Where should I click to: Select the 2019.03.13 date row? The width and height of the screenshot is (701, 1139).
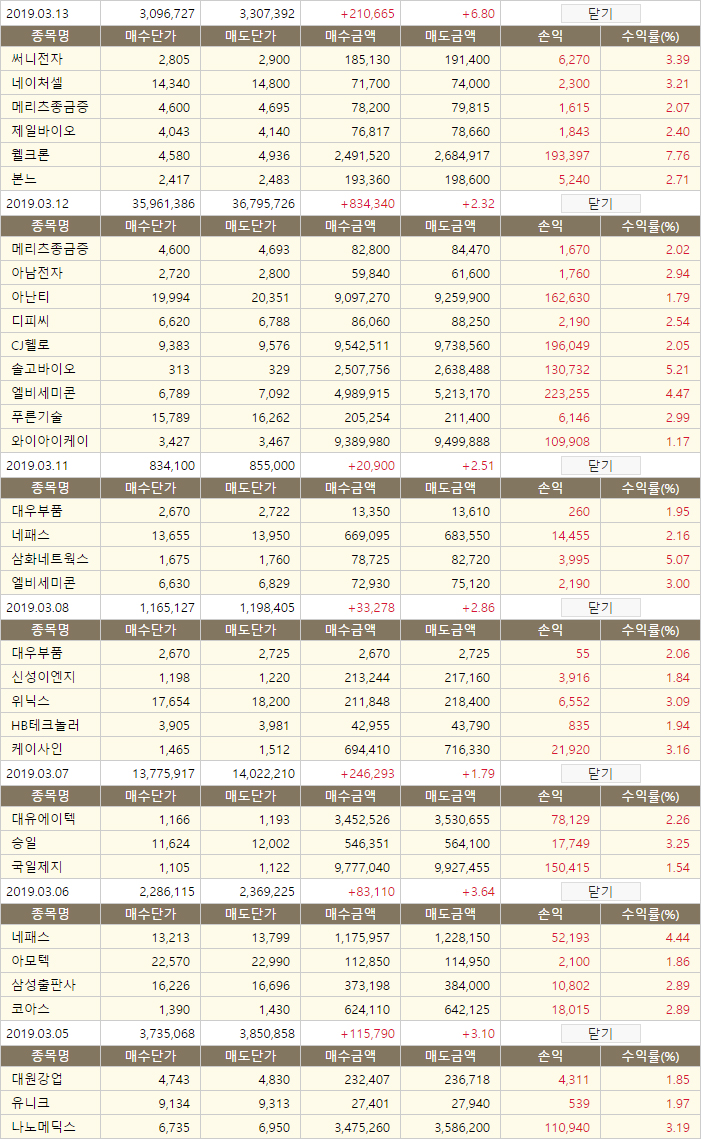click(x=350, y=14)
